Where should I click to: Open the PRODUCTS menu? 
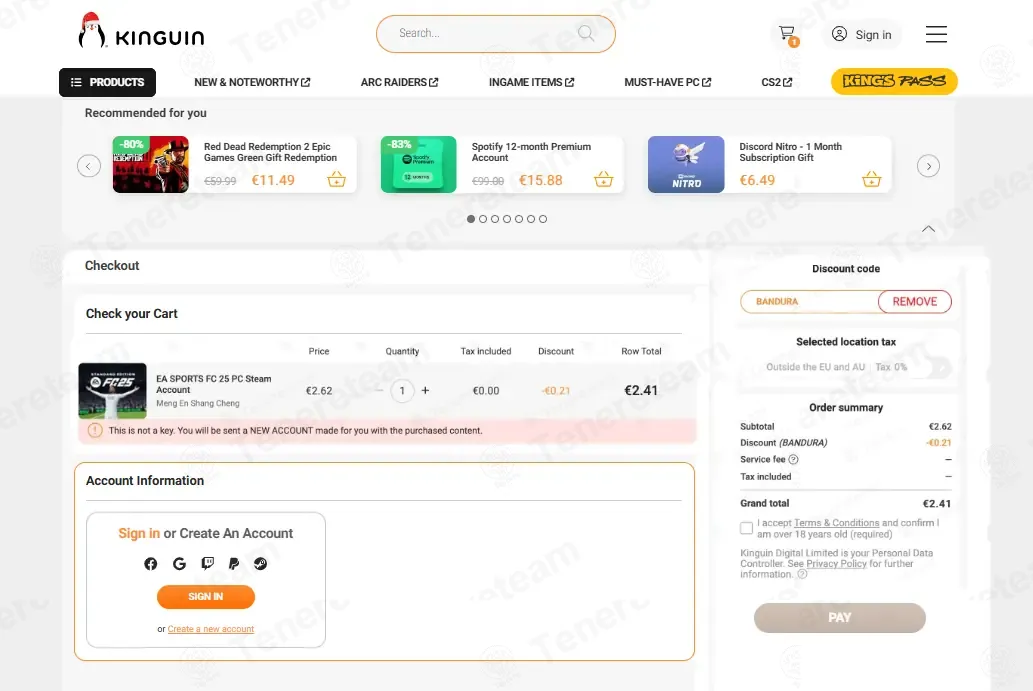click(x=107, y=82)
